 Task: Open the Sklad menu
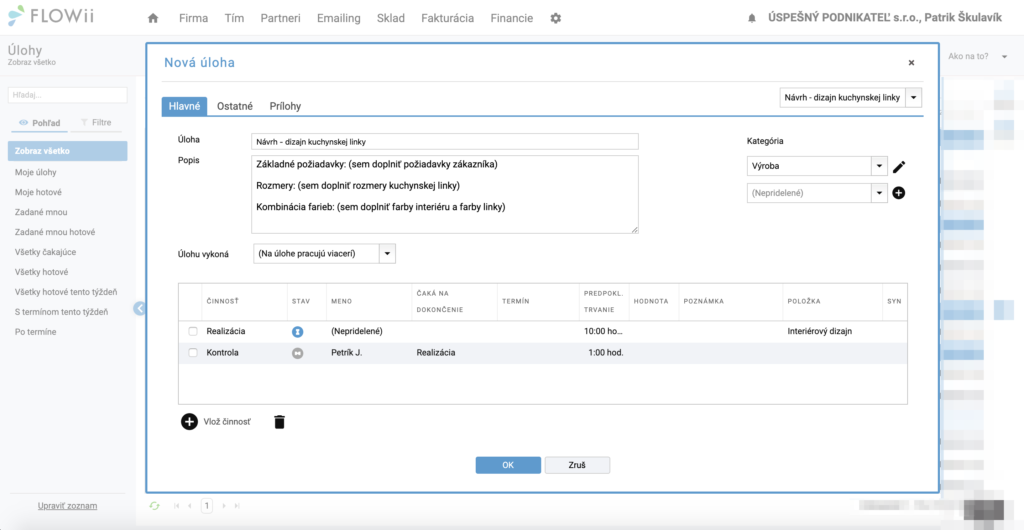coord(391,18)
